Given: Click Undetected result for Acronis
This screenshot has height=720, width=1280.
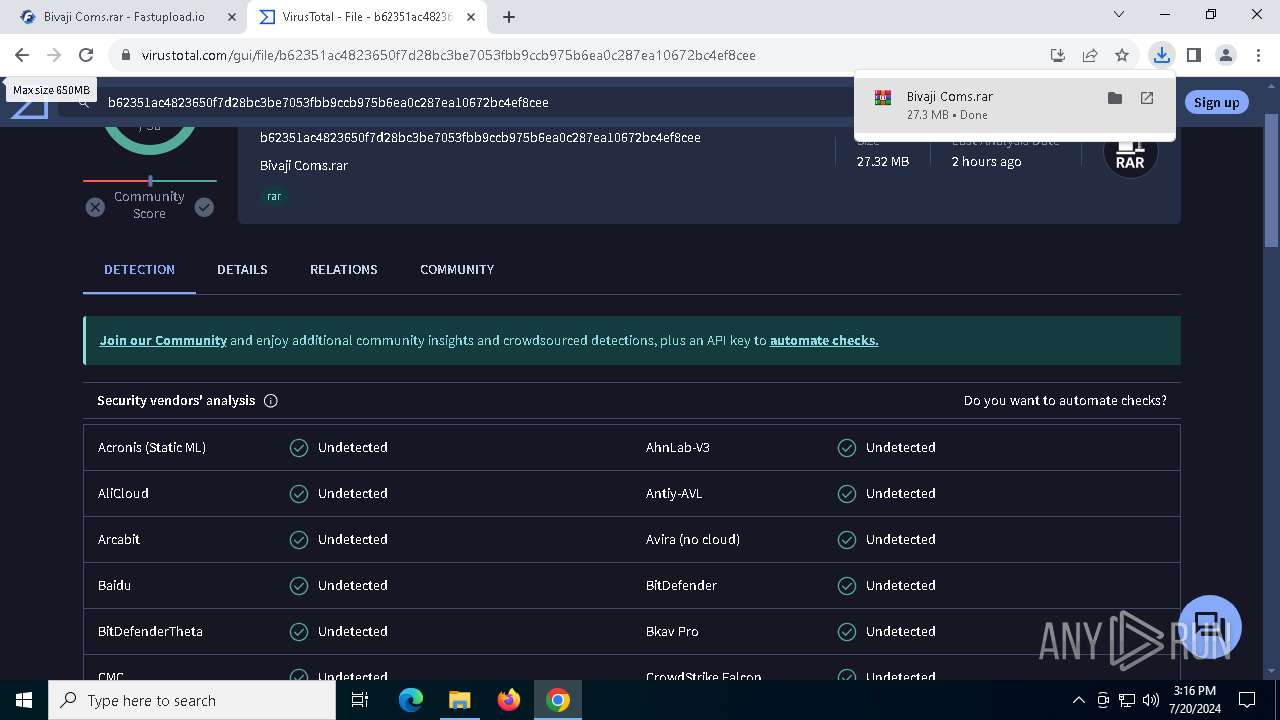Looking at the screenshot, I should coord(352,447).
